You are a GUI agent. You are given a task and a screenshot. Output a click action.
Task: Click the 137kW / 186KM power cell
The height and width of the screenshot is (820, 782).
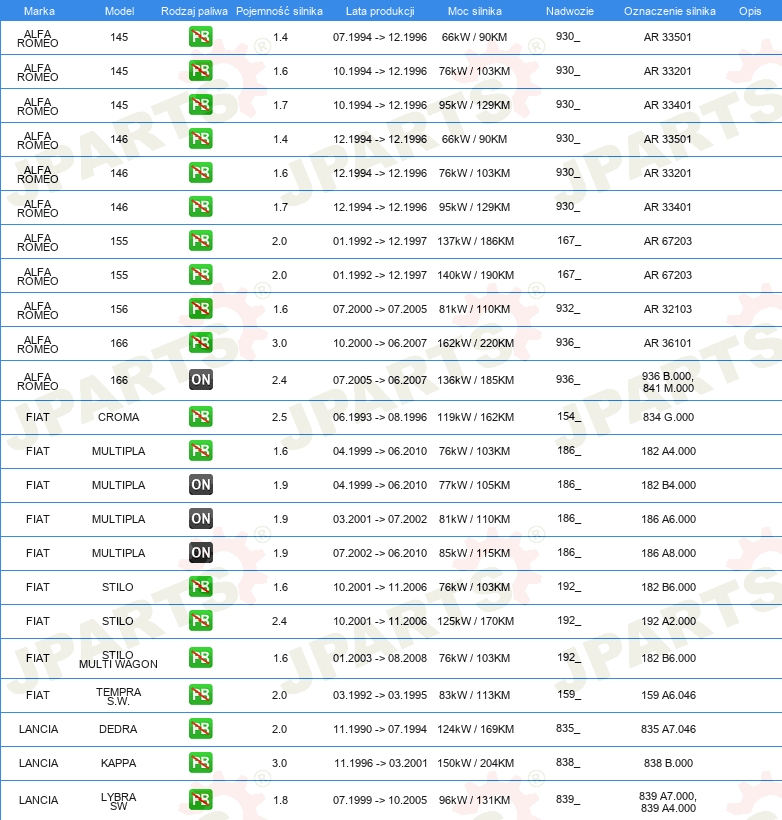475,241
